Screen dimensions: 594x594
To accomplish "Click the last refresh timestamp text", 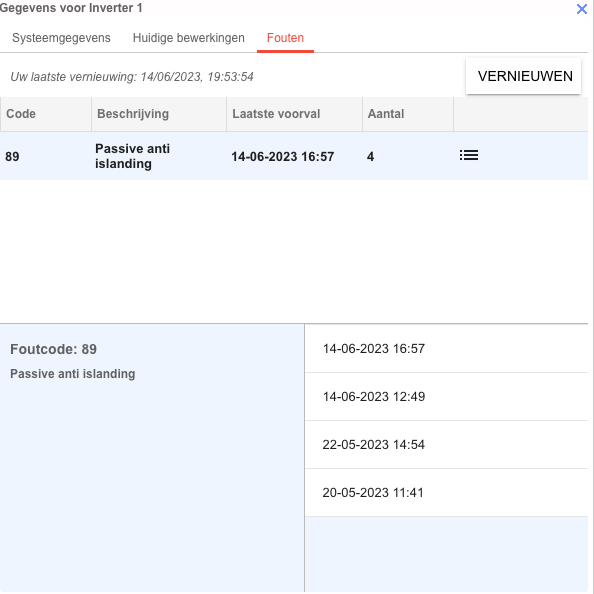I will pyautogui.click(x=132, y=77).
